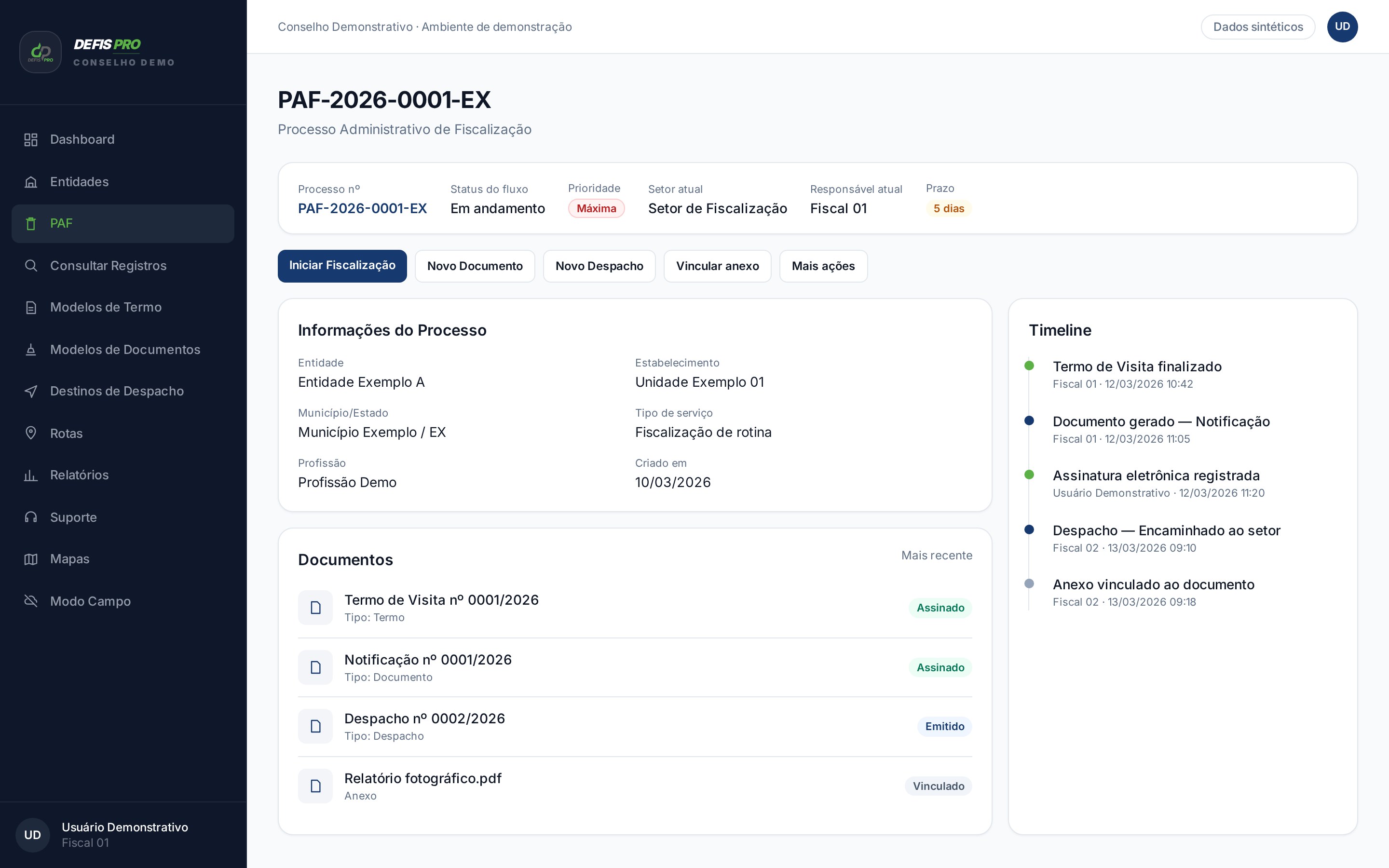Open Modelos de Termo page
1389x868 pixels.
point(123,308)
